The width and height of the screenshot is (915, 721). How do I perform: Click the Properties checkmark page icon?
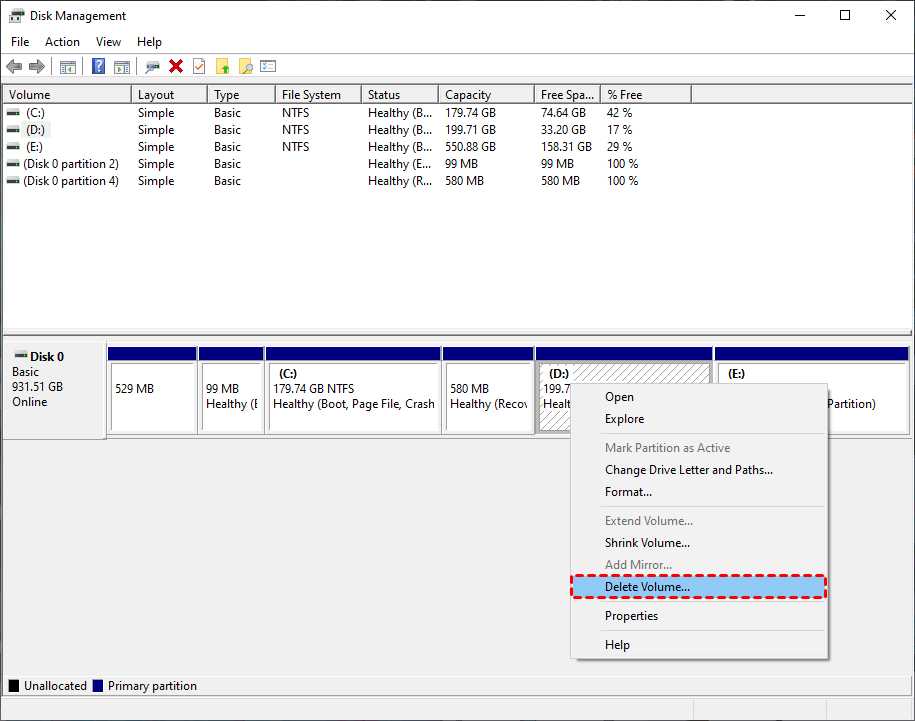coord(199,66)
